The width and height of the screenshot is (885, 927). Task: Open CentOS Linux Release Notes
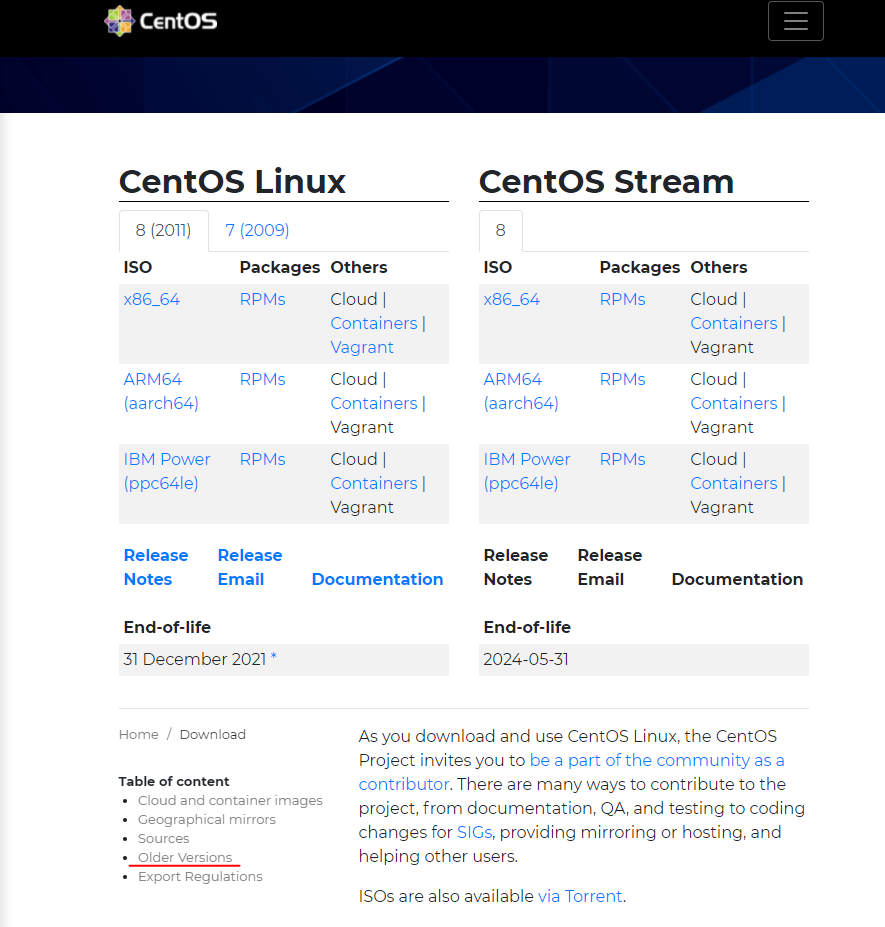[155, 567]
